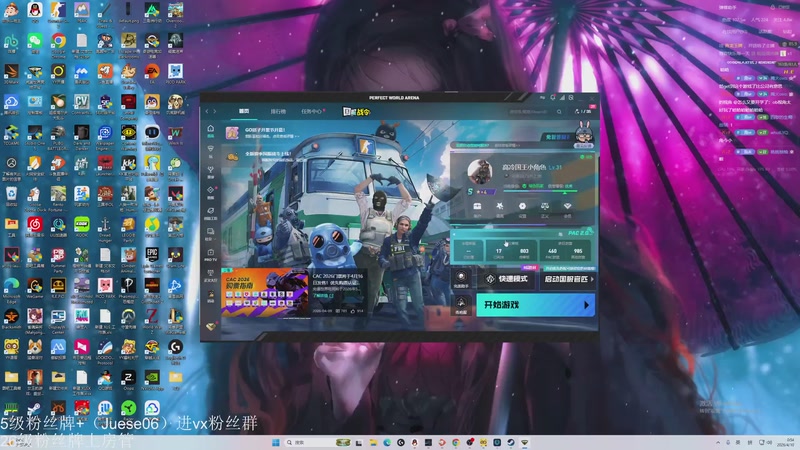Open the 启动国服官匹 launch option
This screenshot has width=800, height=450.
[567, 279]
